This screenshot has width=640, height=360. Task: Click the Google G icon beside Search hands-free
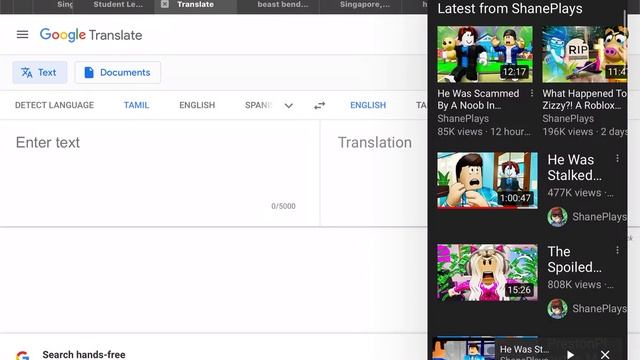click(23, 355)
